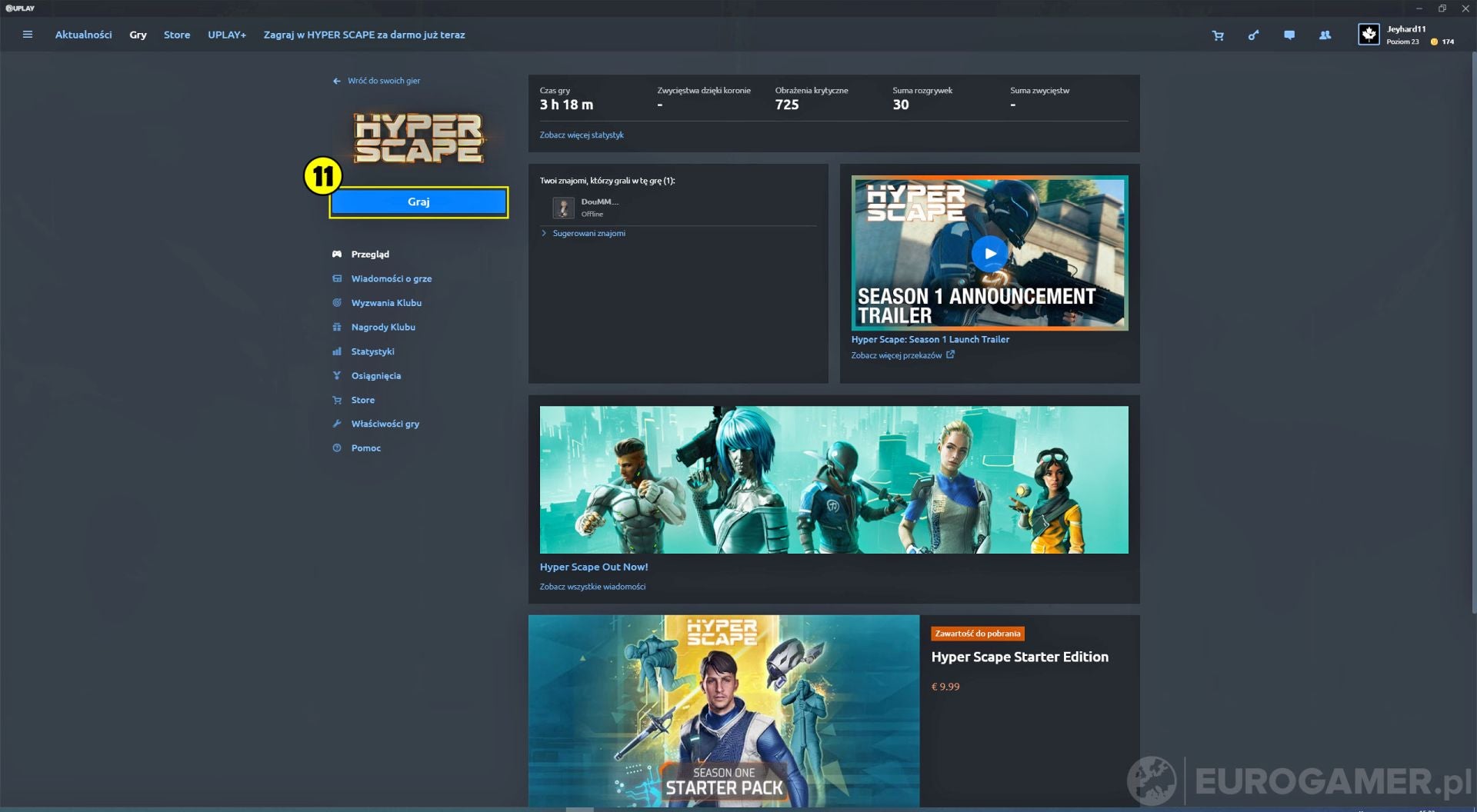1477x812 pixels.
Task: Click the news icon beside Wiadomości o grze
Action: (337, 278)
